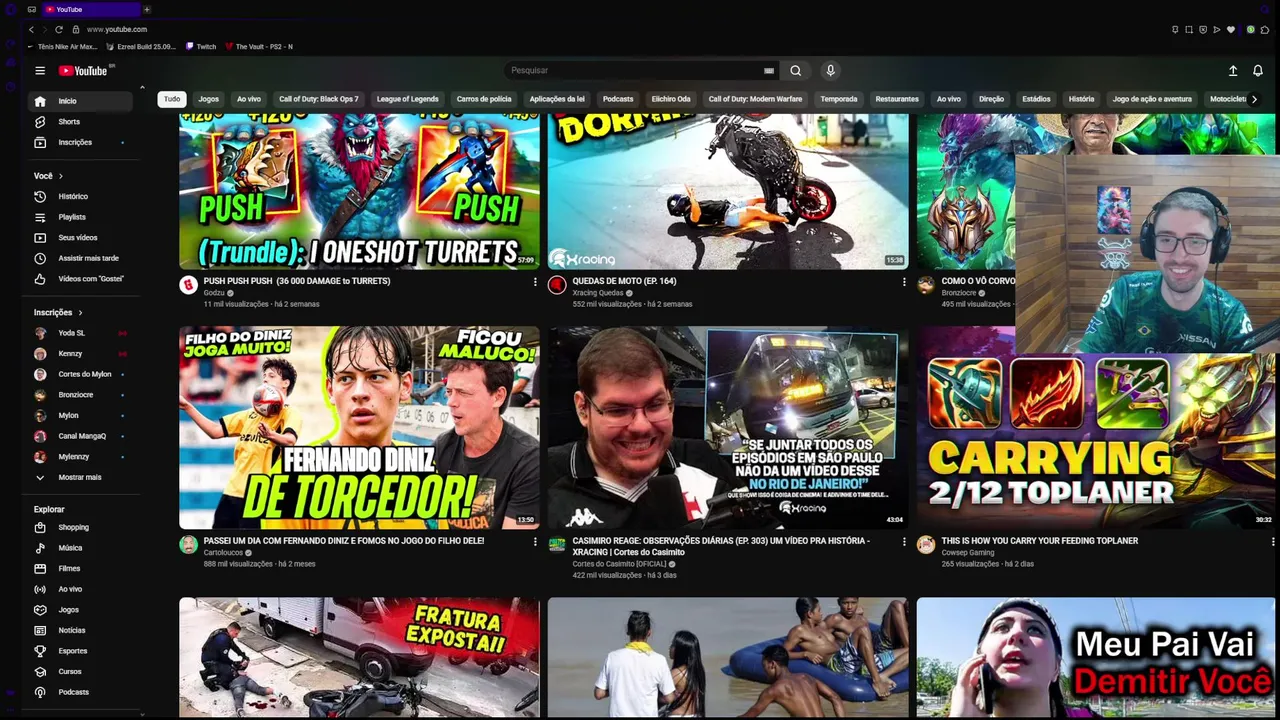Screen dimensions: 1280x720
Task: Open Yoda SL subscription channel
Action: [x=80, y=333]
